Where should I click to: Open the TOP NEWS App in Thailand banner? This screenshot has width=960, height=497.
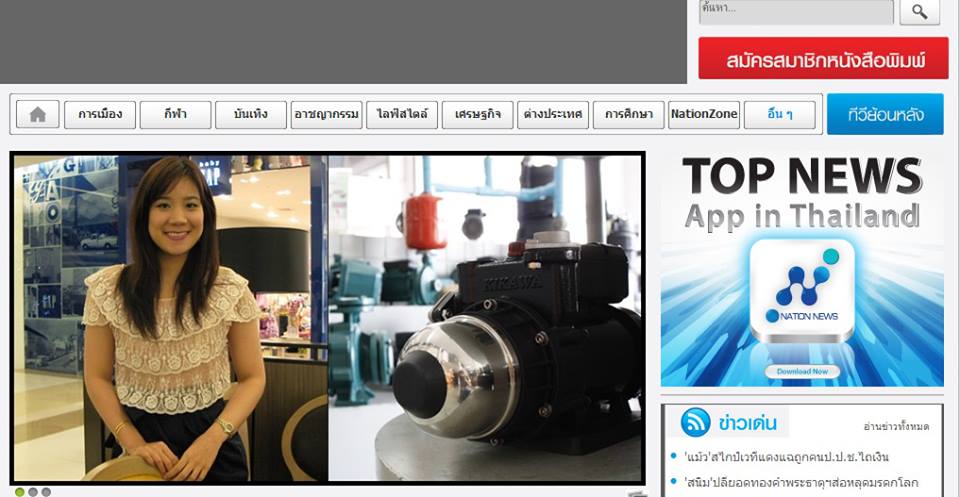tap(802, 269)
